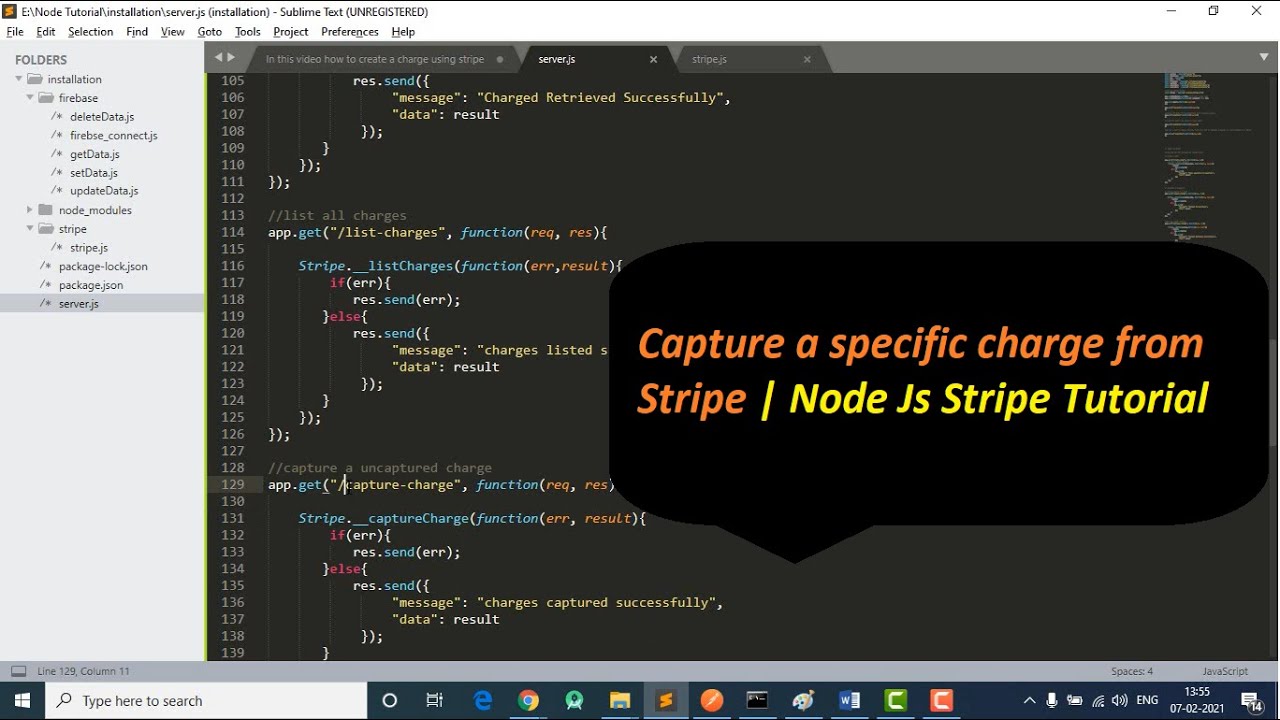This screenshot has width=1280, height=720.
Task: Collapse the installation folder
Action: pyautogui.click(x=19, y=79)
